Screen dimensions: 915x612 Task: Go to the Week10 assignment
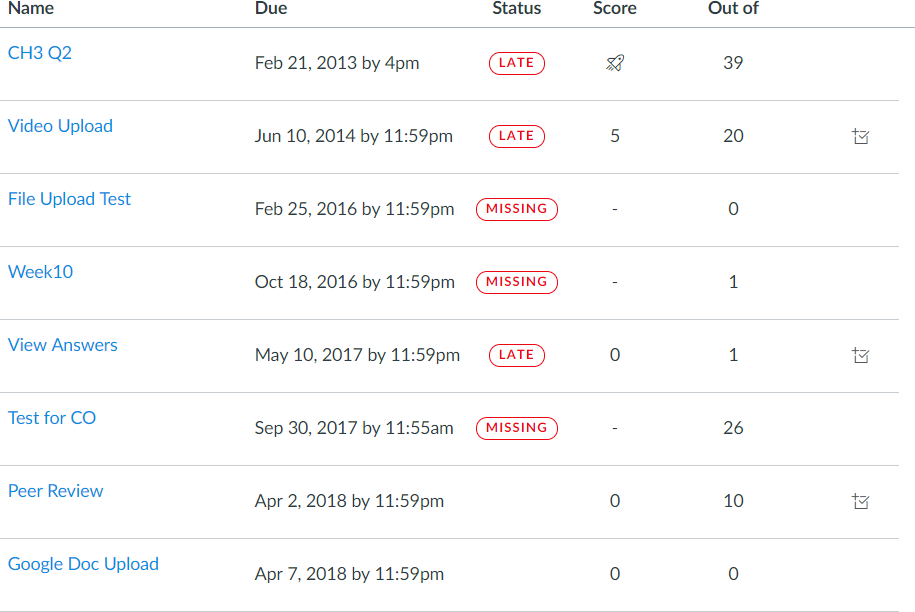point(40,272)
